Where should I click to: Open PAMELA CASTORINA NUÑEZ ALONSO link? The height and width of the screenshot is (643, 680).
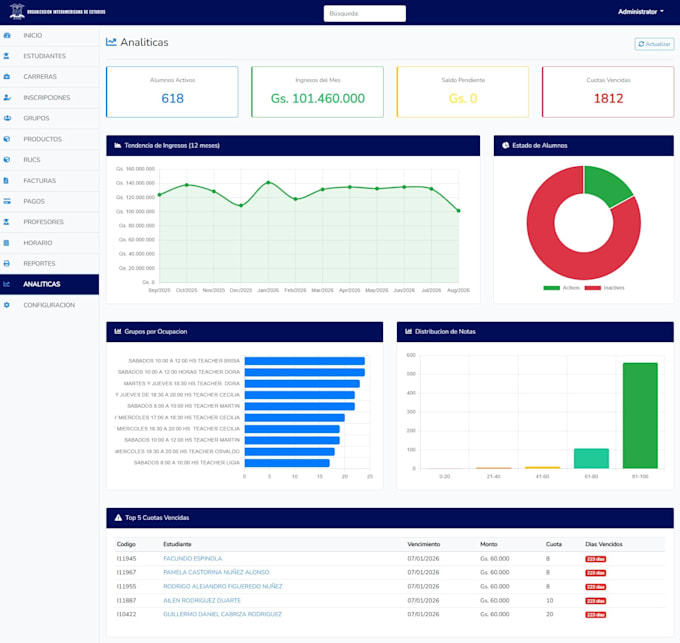pos(216,572)
